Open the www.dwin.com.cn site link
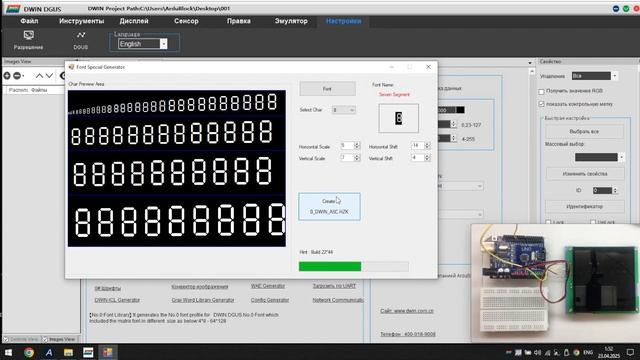The height and width of the screenshot is (360, 640). tap(407, 311)
